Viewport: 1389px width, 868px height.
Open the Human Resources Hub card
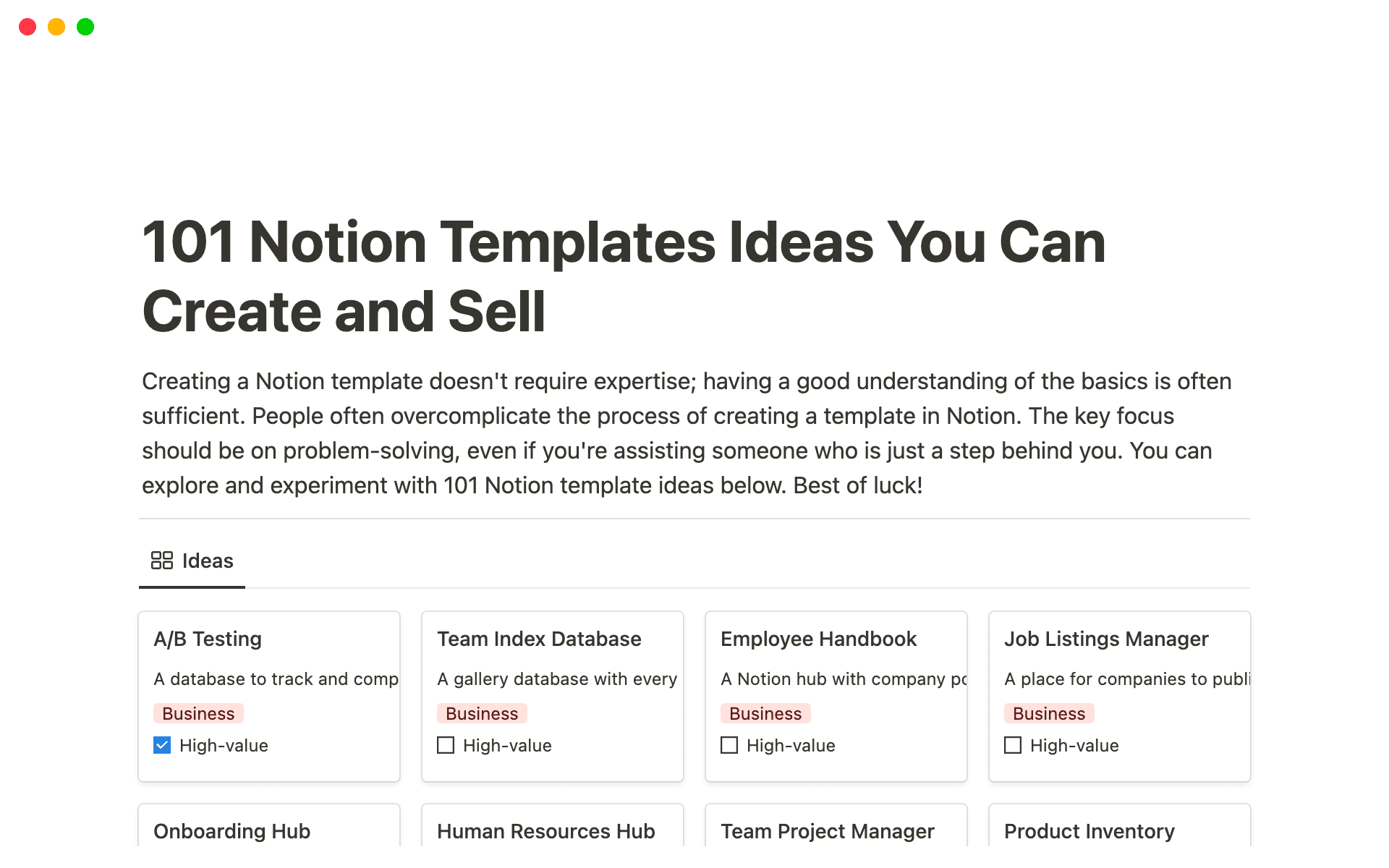coord(545,831)
